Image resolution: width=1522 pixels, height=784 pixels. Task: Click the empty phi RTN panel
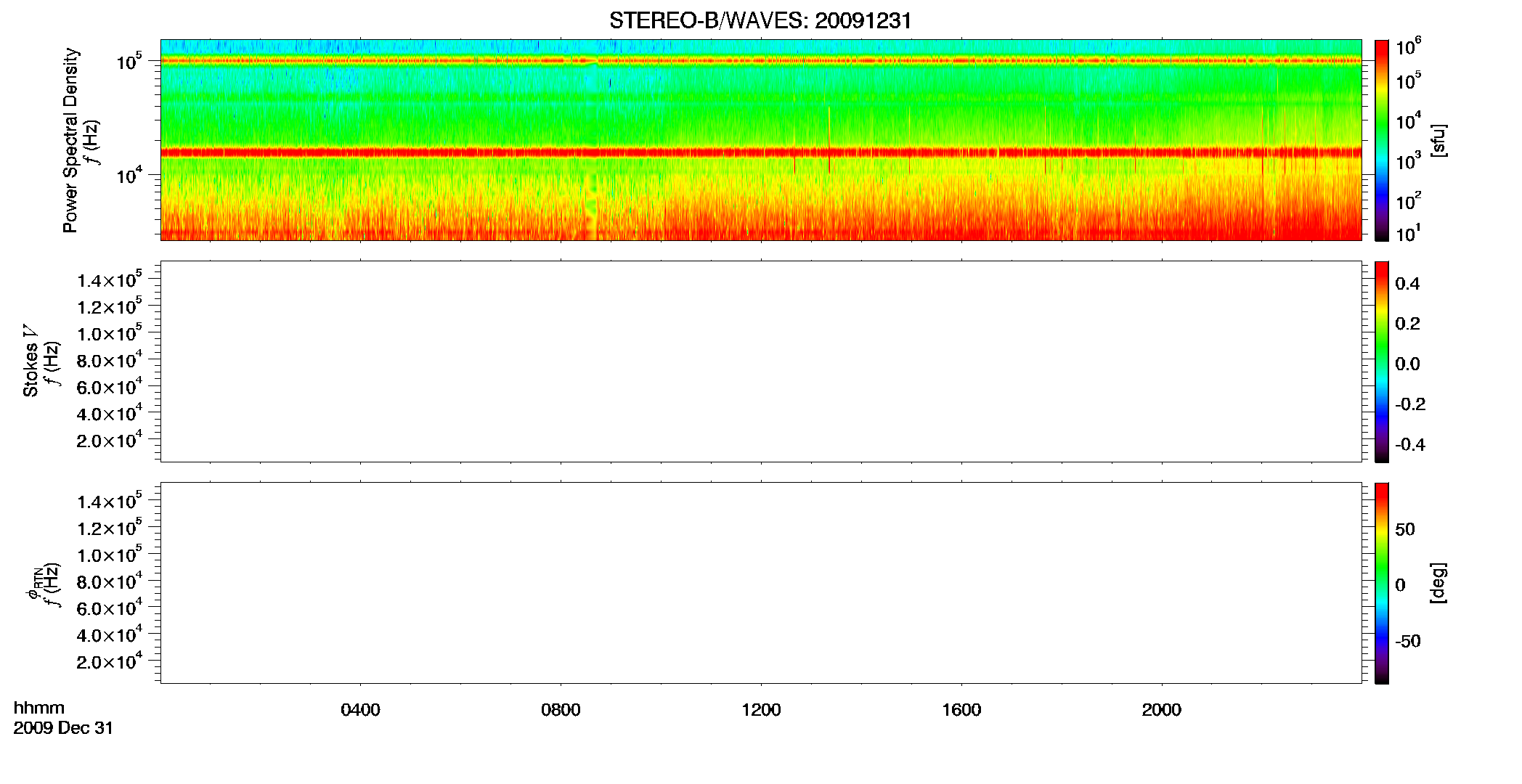point(761,583)
